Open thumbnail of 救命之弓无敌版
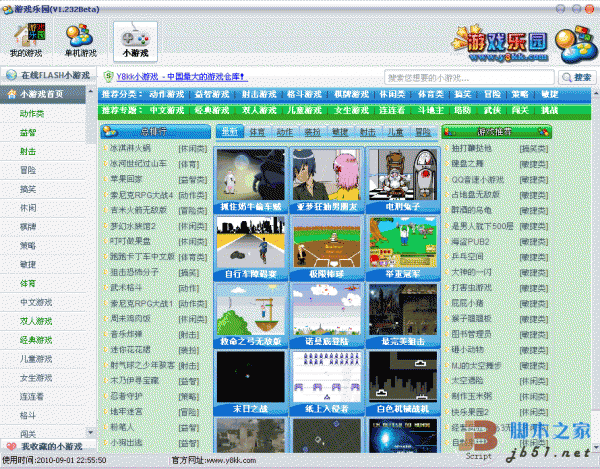600x469 pixels. click(251, 309)
